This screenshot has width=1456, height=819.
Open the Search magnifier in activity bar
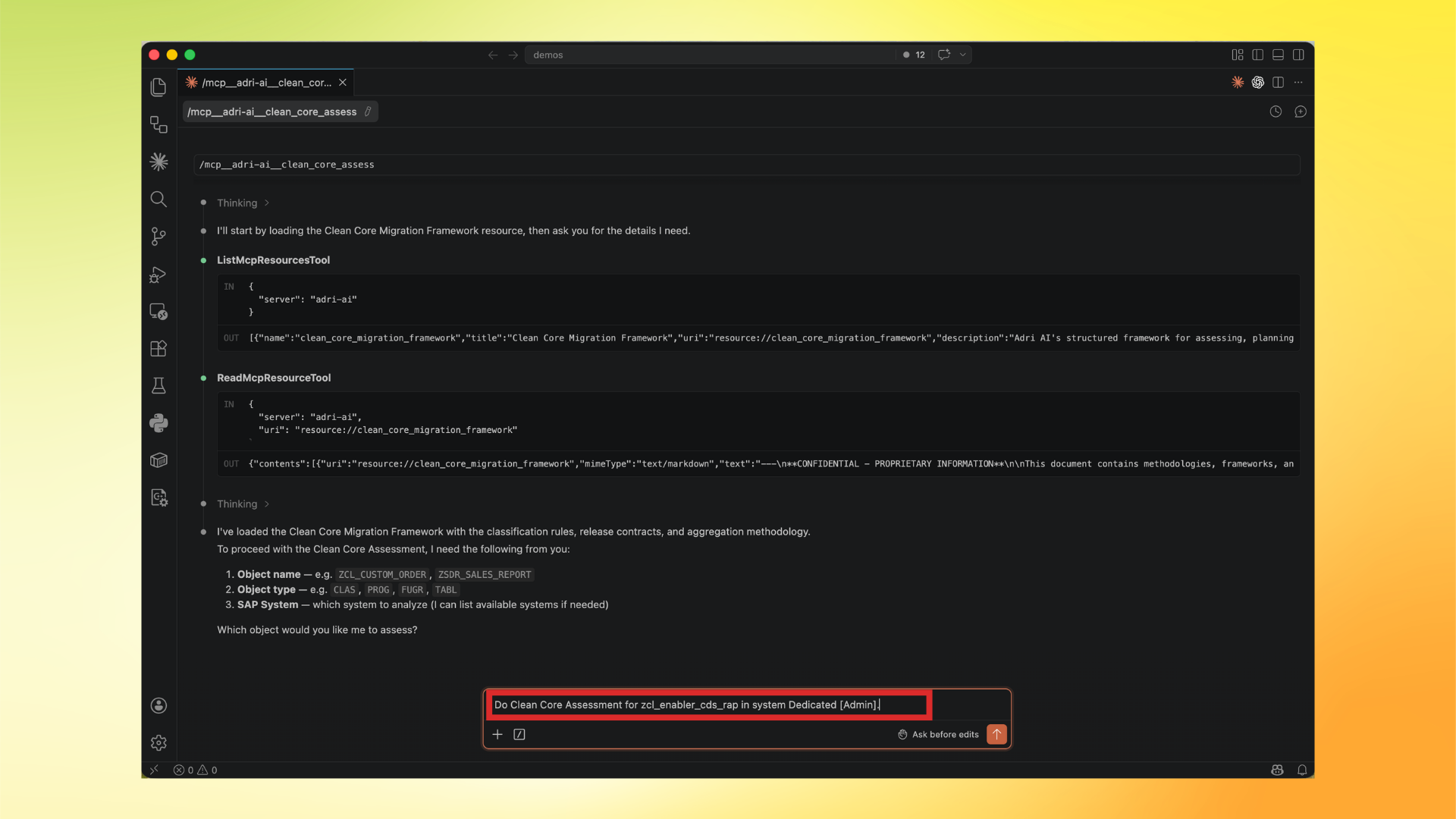pos(158,199)
